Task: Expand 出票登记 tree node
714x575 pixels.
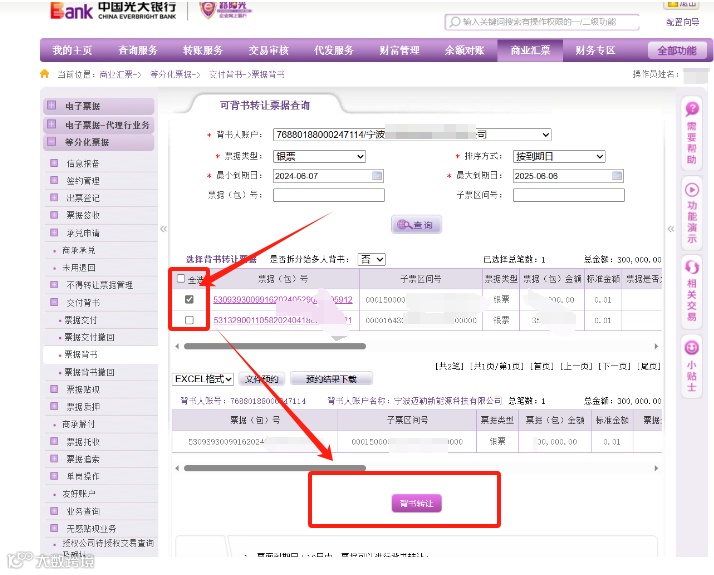Action: click(x=54, y=198)
